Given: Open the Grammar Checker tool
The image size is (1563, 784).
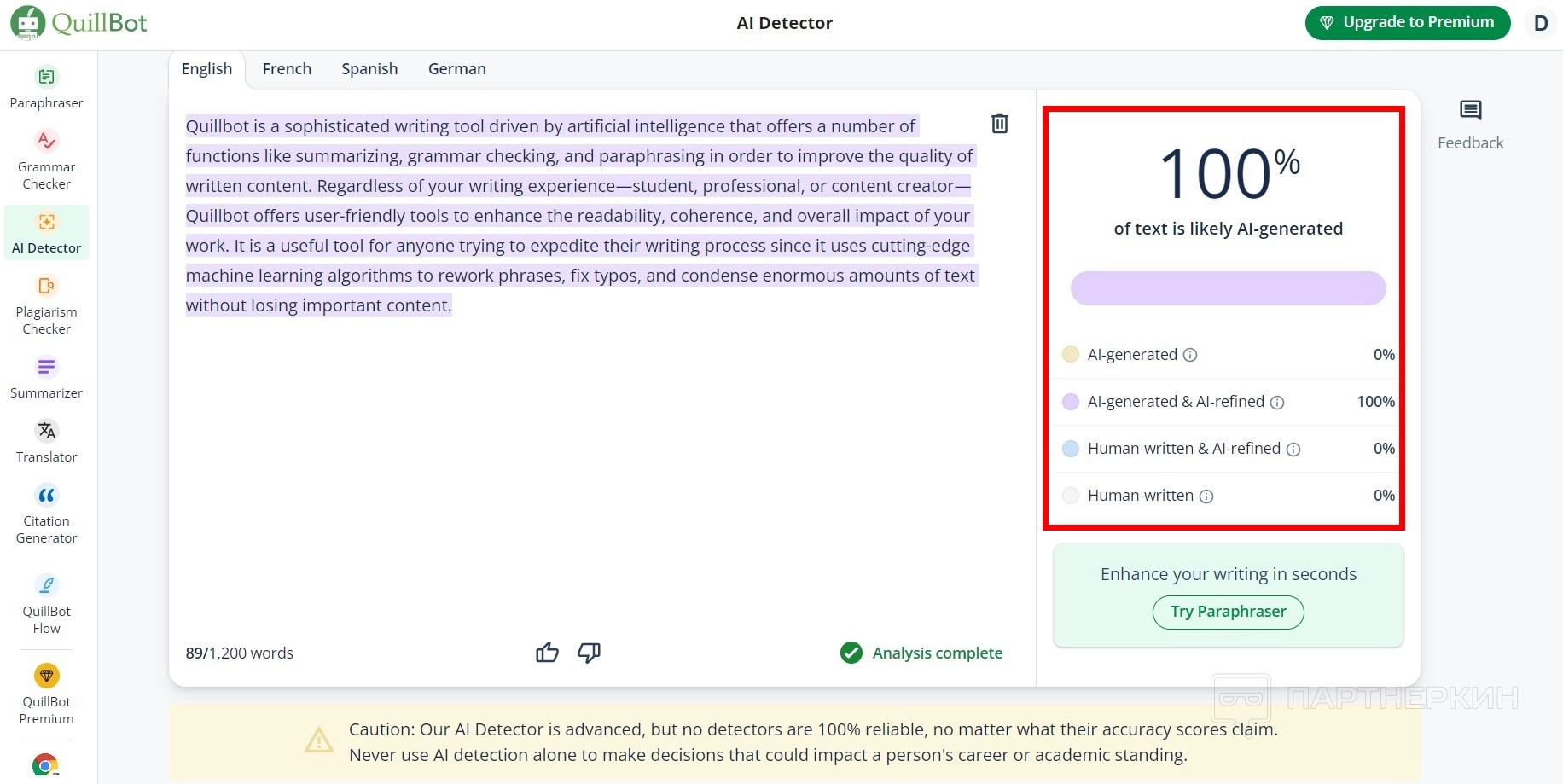Looking at the screenshot, I should (x=46, y=160).
